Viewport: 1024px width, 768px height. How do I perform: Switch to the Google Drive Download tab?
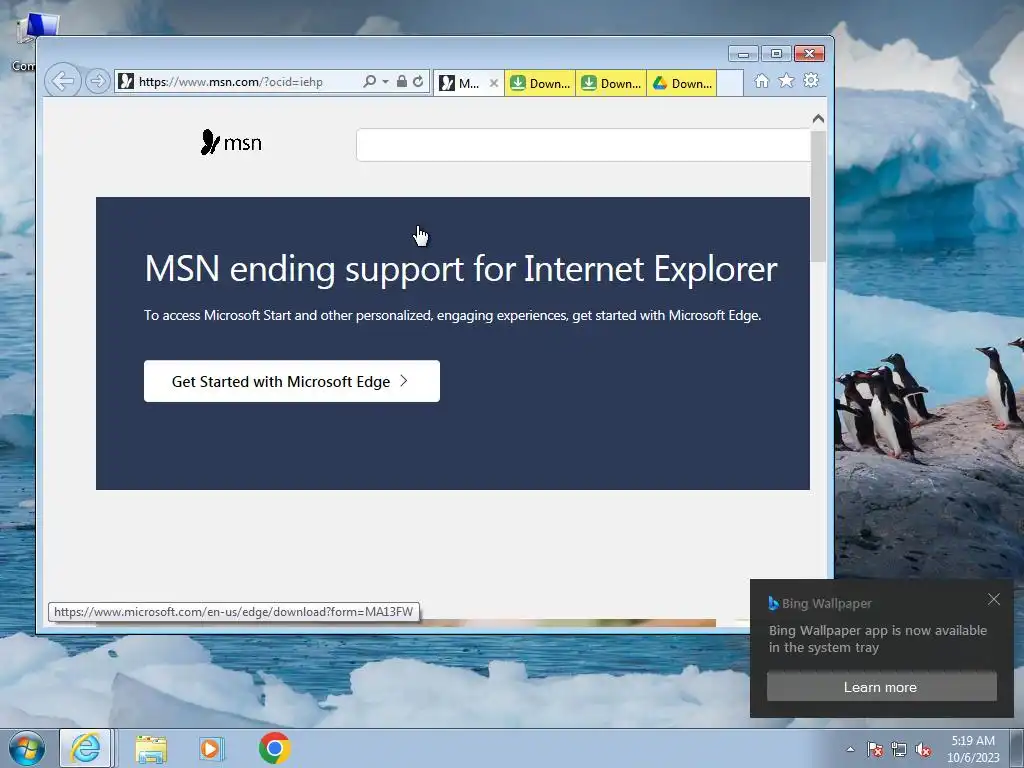(x=682, y=83)
